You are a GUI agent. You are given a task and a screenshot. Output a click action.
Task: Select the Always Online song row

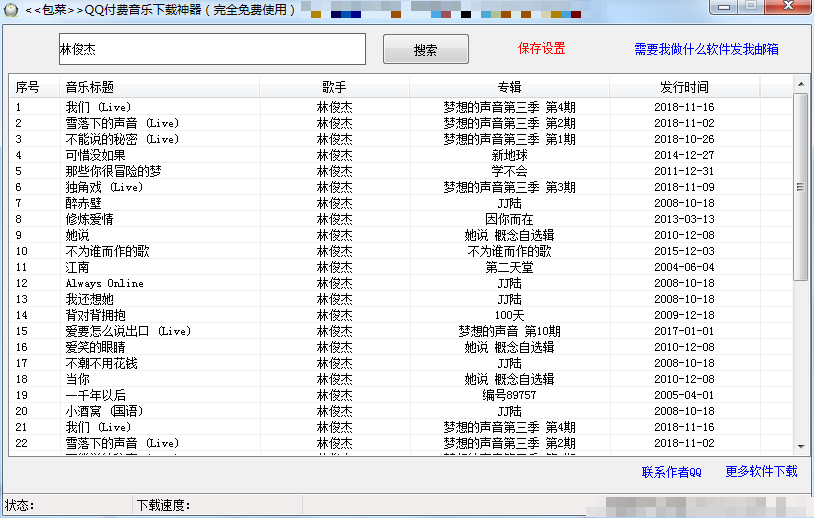(x=401, y=283)
